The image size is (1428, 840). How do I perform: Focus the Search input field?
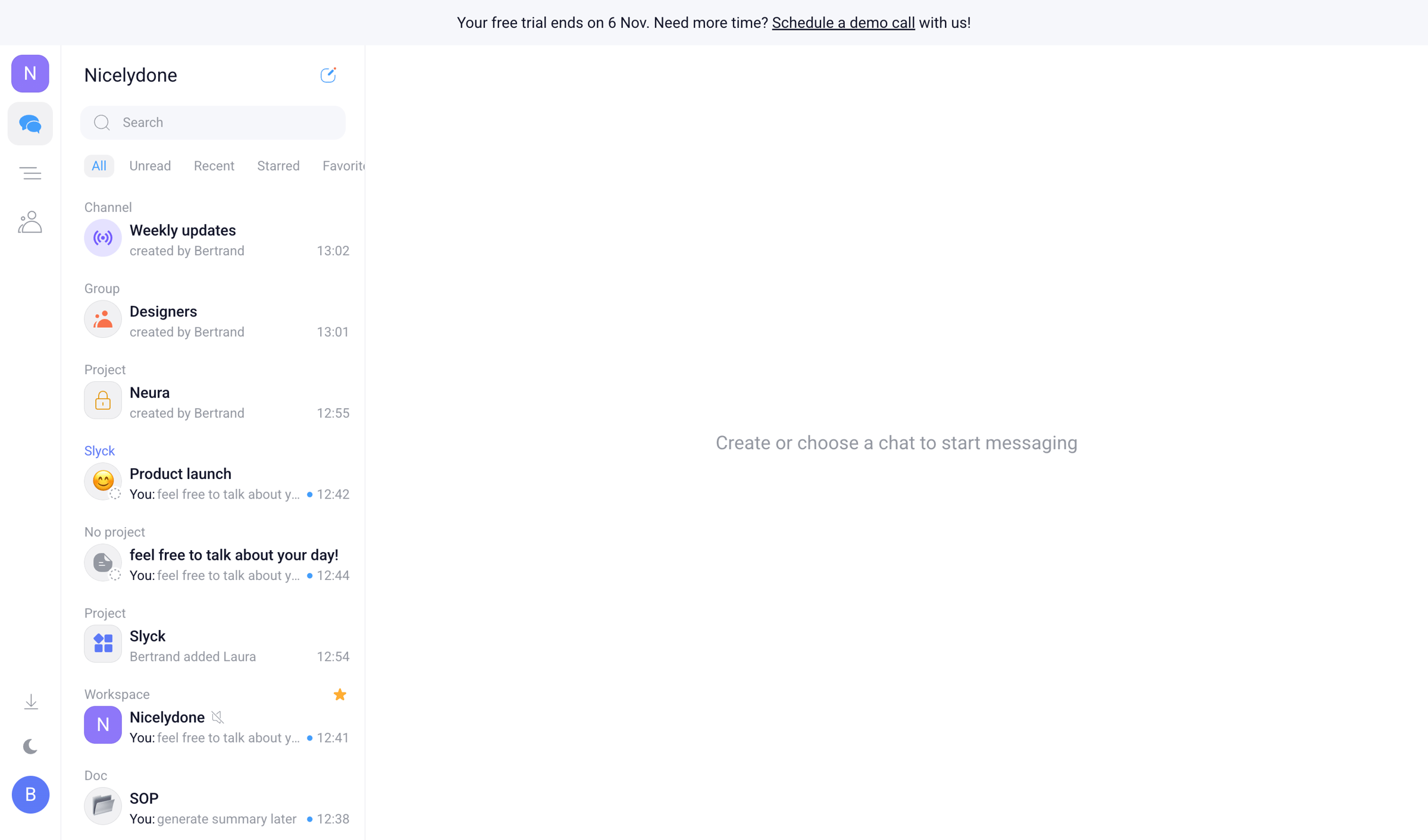click(213, 123)
